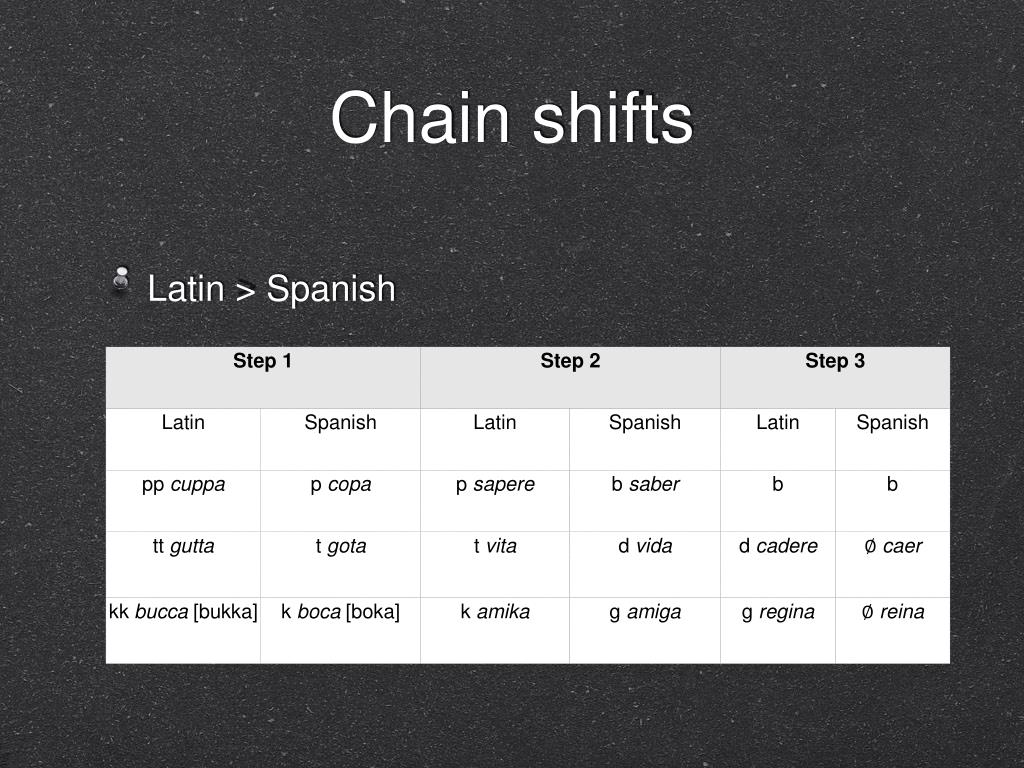
Task: Click the pushpin bullet icon
Action: pyautogui.click(x=121, y=280)
